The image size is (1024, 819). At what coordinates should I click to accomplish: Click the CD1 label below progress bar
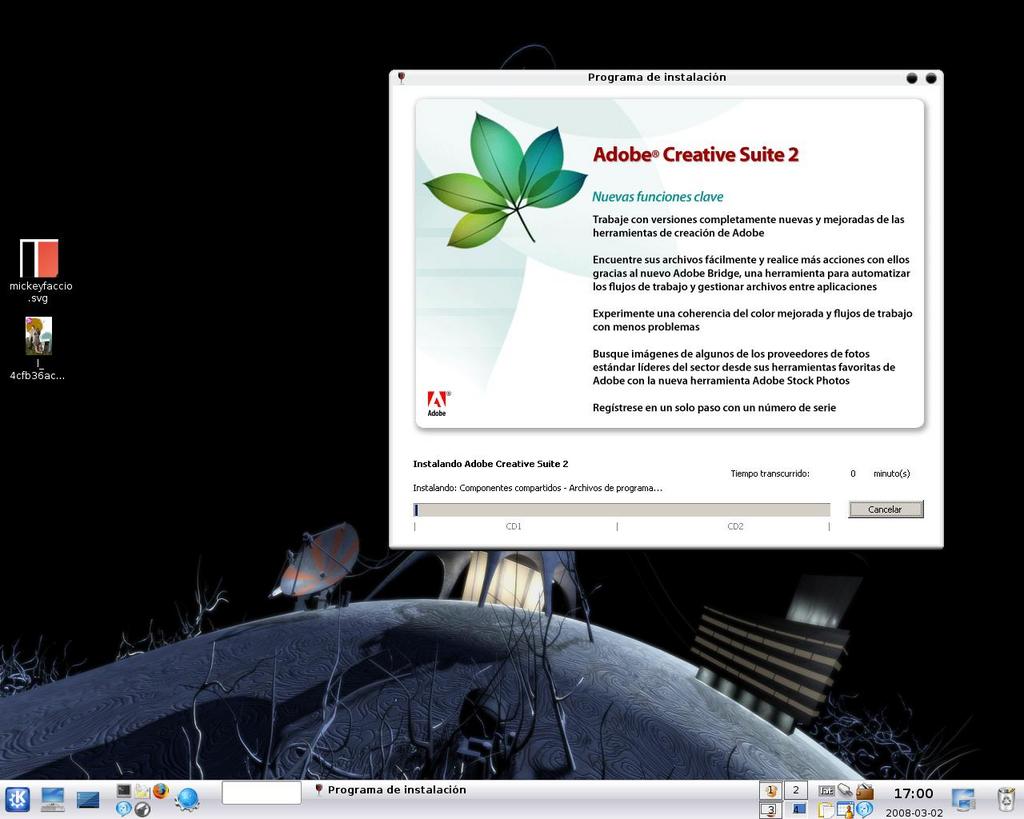513,526
